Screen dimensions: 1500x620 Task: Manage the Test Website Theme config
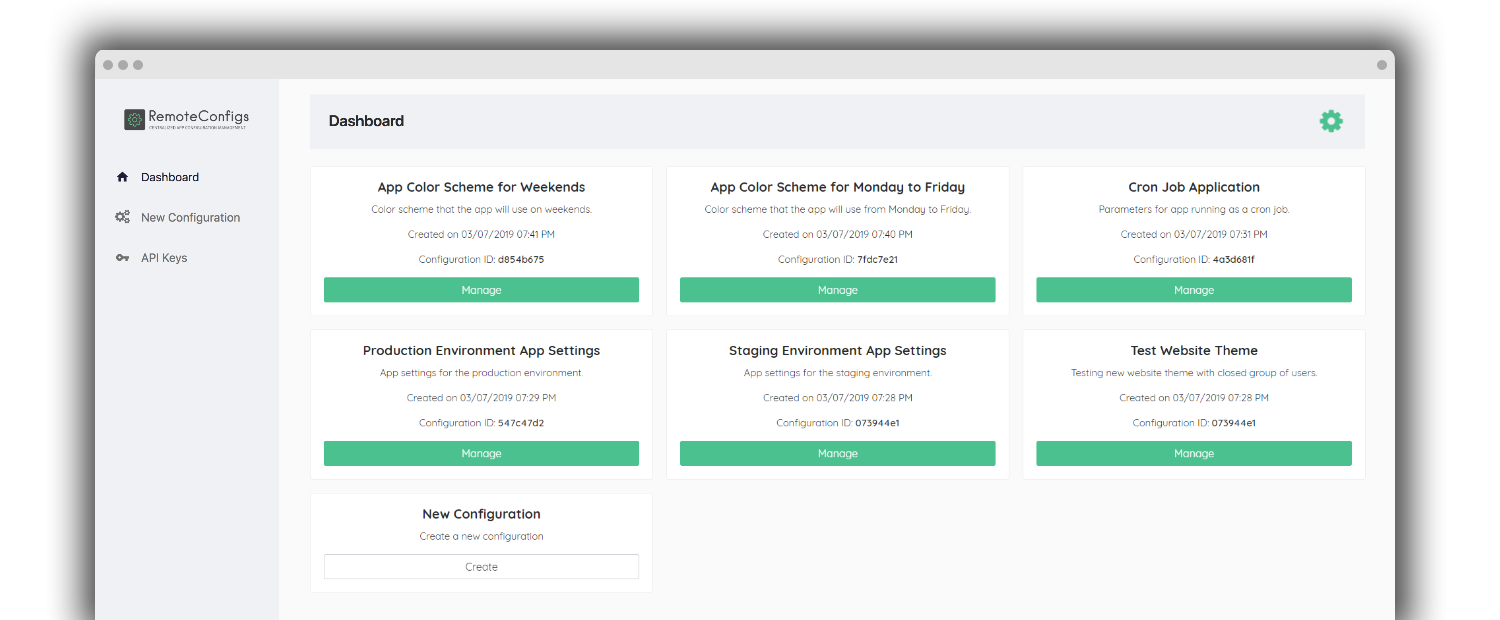tap(1193, 453)
